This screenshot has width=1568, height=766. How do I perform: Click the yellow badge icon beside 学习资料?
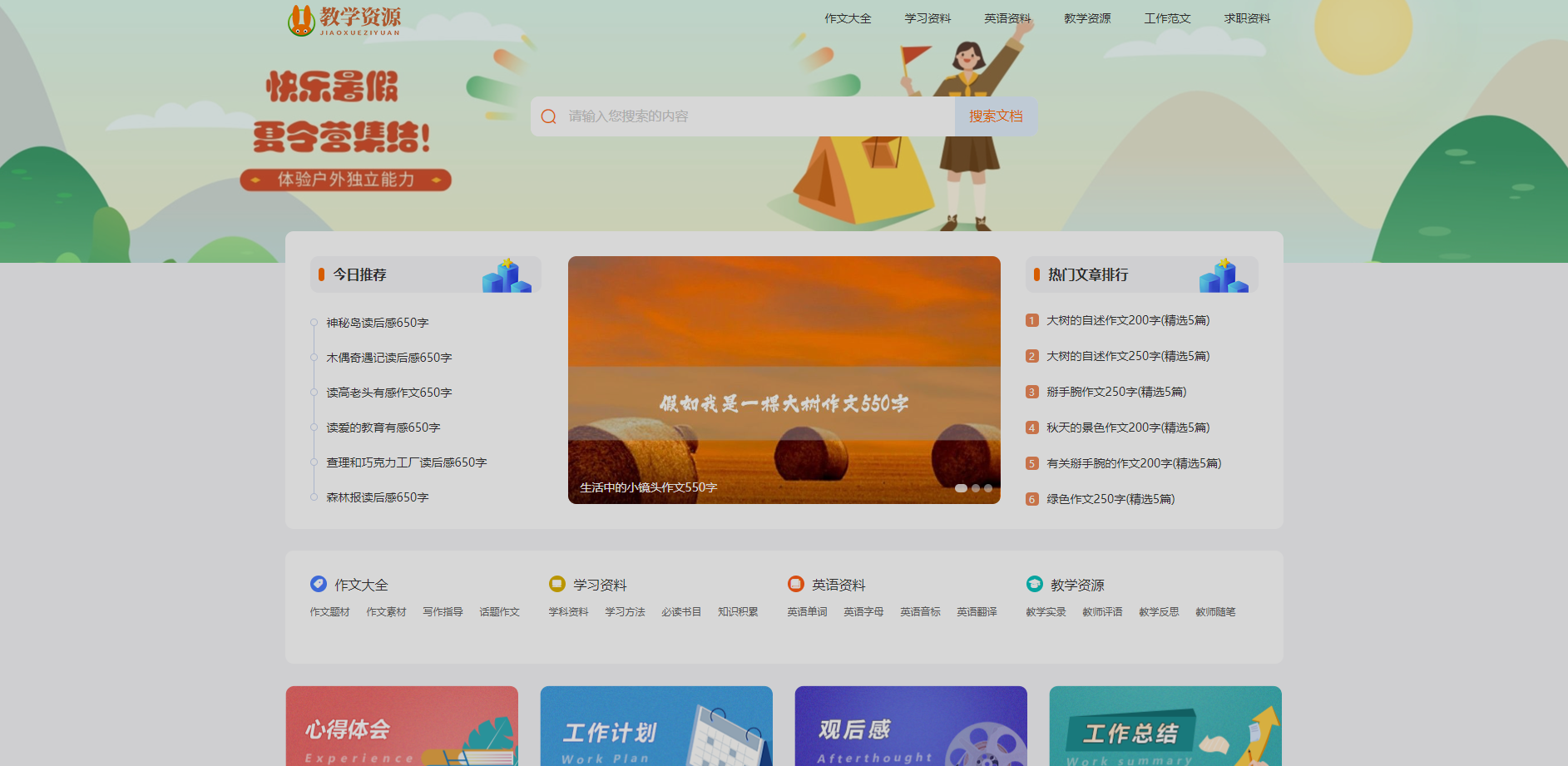click(555, 584)
